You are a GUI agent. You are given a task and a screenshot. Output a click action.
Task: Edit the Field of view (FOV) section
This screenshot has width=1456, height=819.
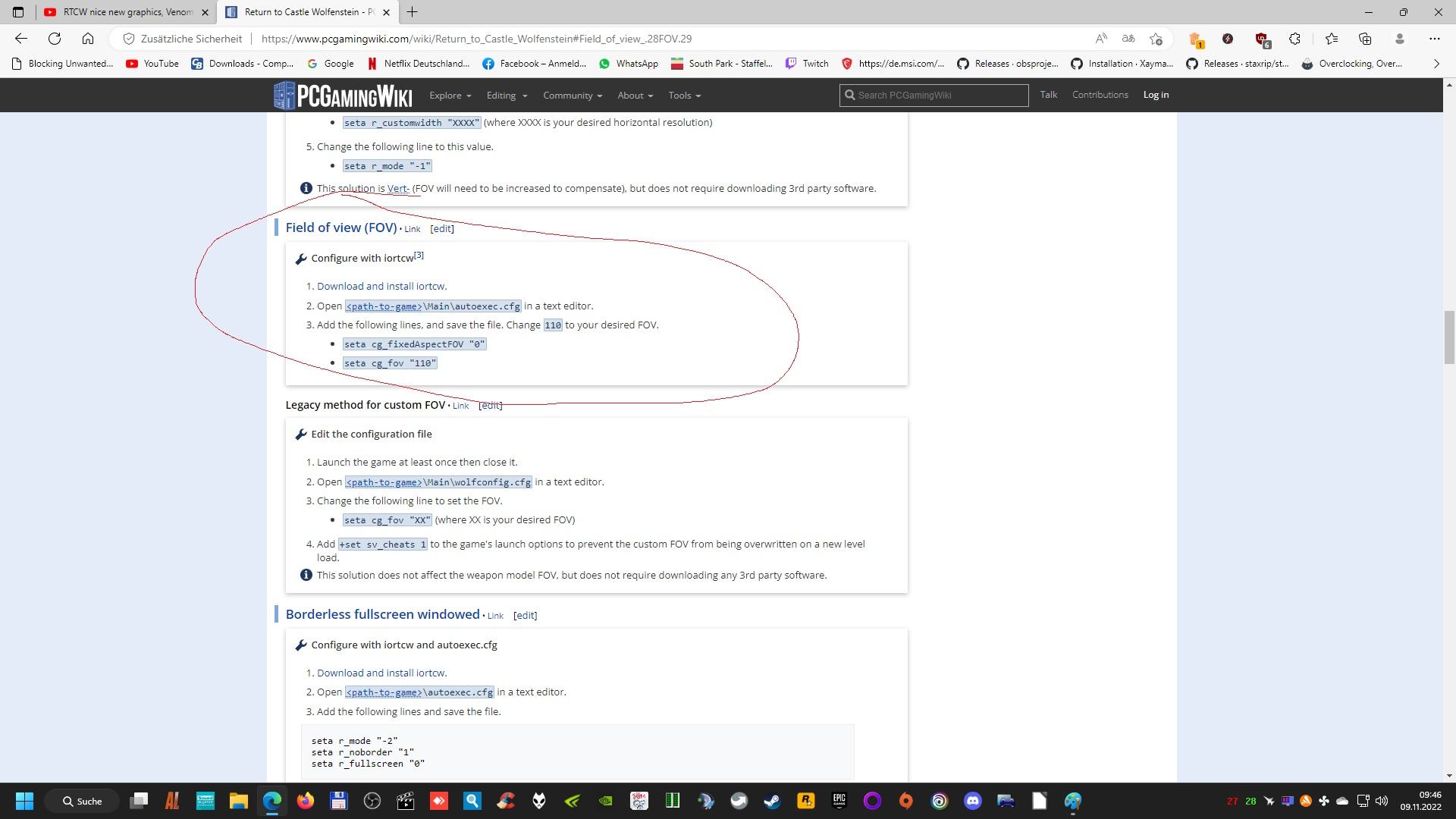(442, 229)
